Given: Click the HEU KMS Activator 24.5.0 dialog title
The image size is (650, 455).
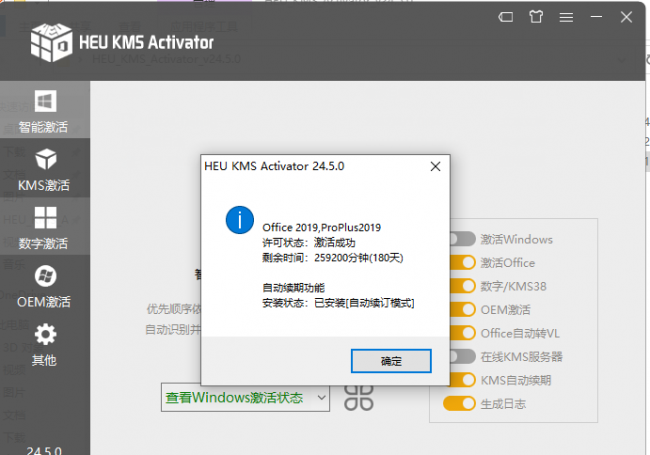Looking at the screenshot, I should click(x=274, y=166).
